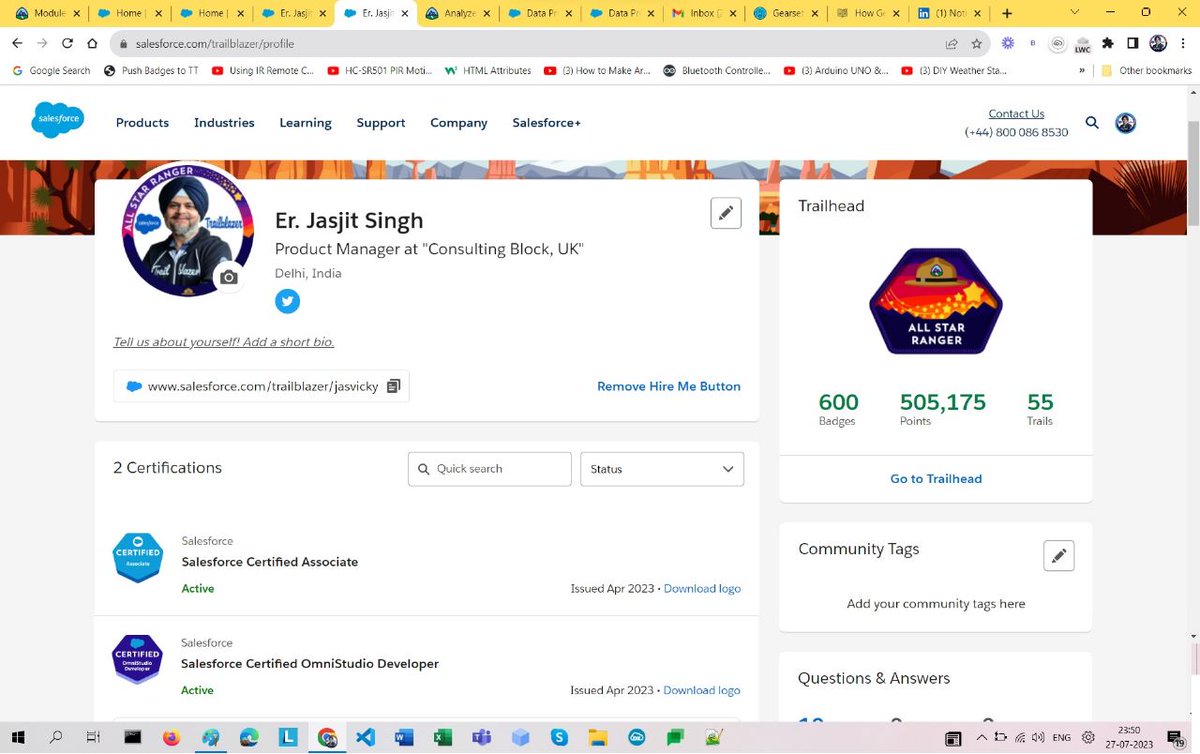This screenshot has height=754, width=1200.
Task: Open the Support navigation menu
Action: click(381, 123)
